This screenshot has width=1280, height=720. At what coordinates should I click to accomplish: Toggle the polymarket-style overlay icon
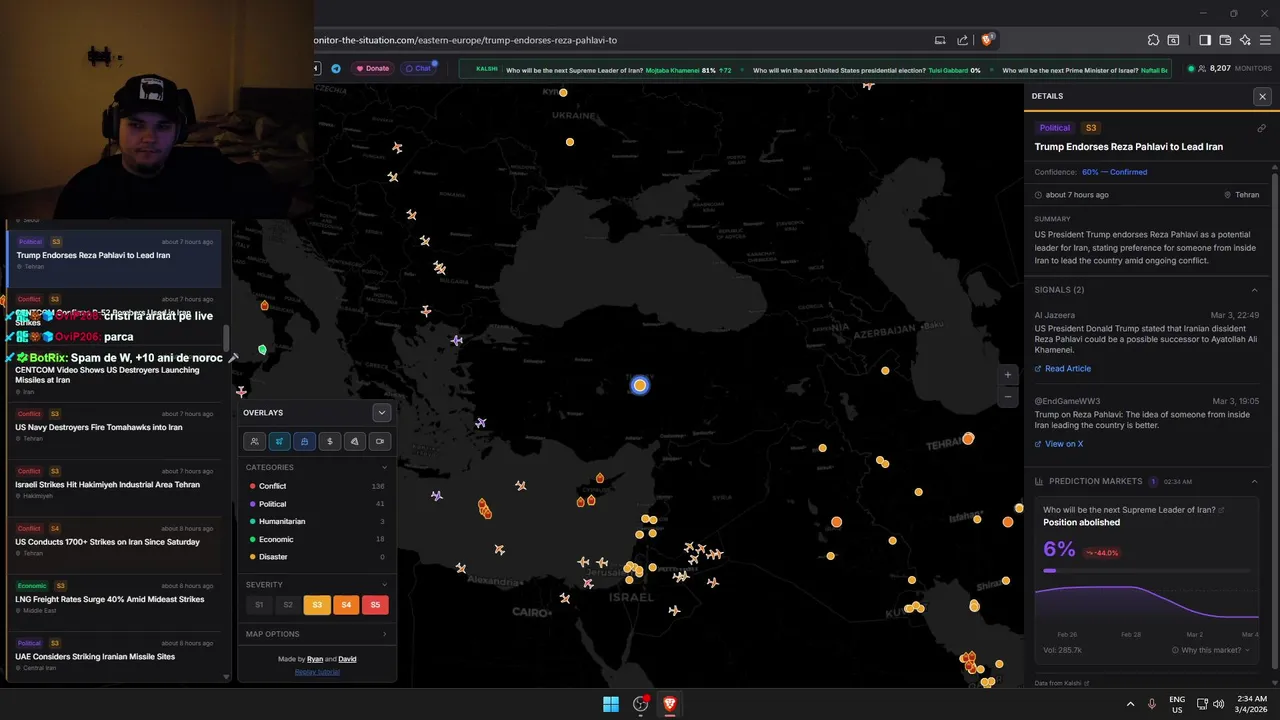tap(354, 441)
